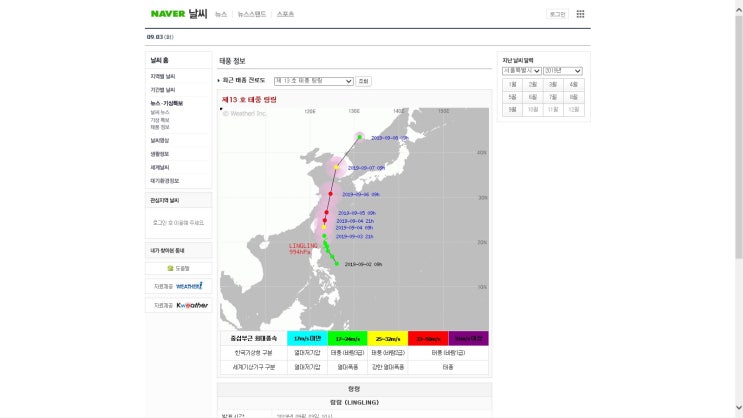Click the 로그인 login button
The width and height of the screenshot is (743, 418).
tap(557, 14)
